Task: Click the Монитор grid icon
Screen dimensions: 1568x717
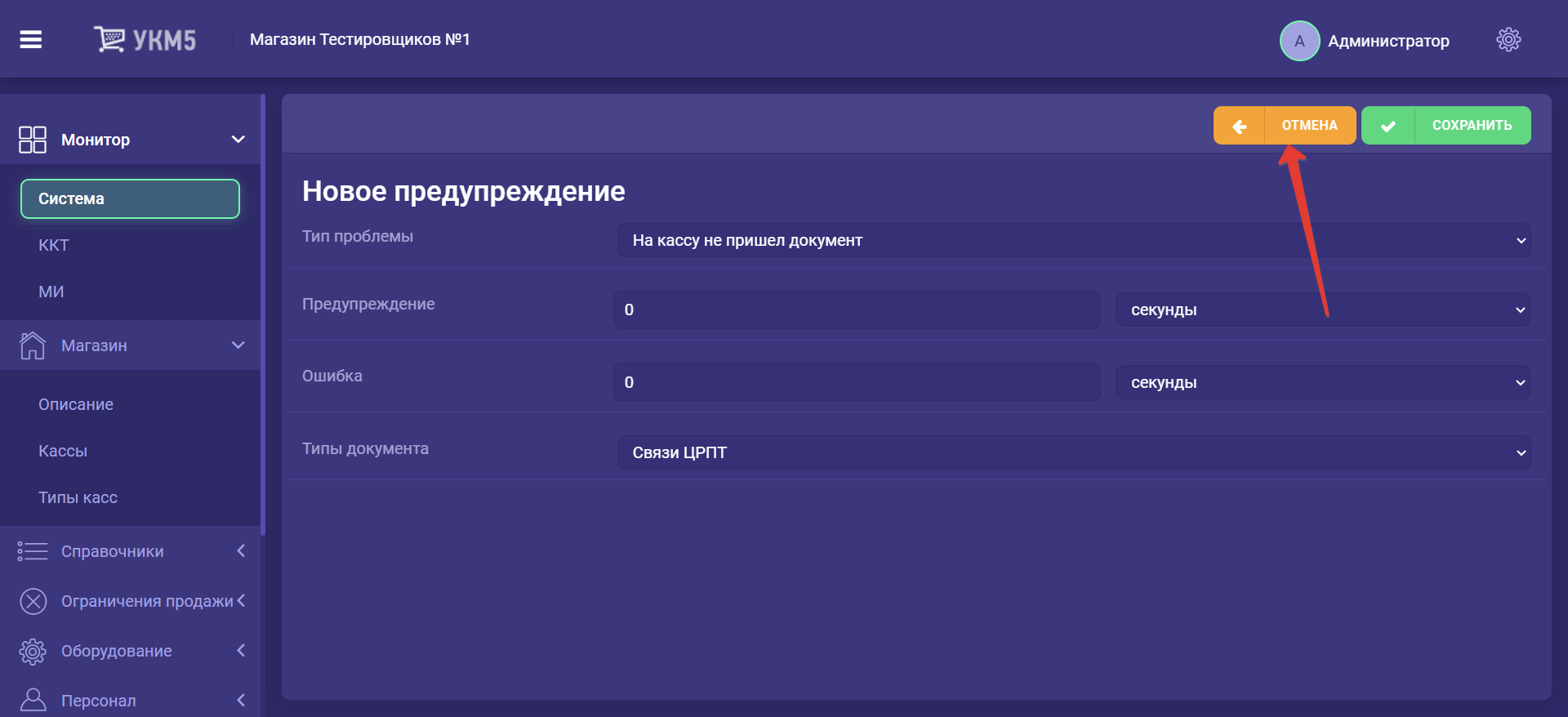Action: click(x=33, y=140)
